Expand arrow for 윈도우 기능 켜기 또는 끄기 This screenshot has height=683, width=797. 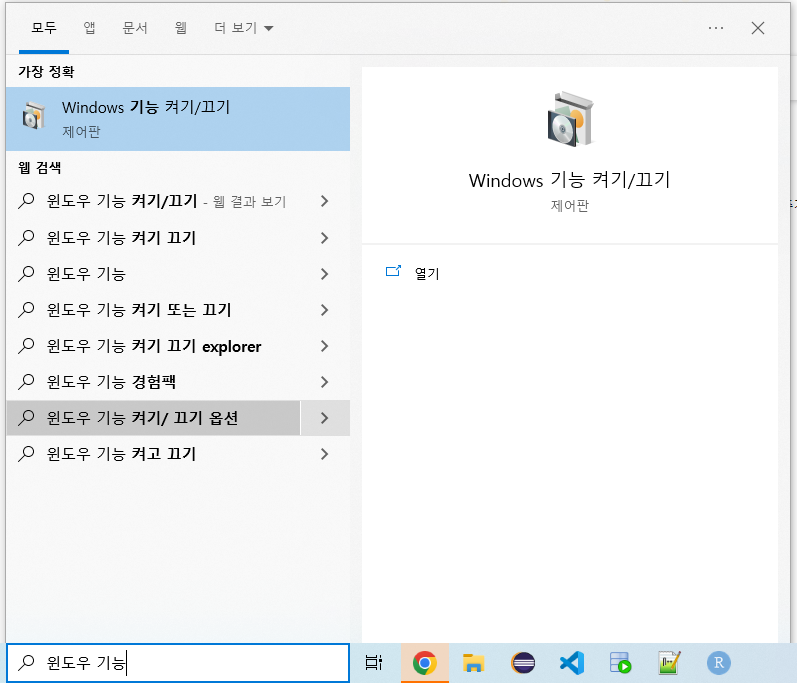click(325, 310)
